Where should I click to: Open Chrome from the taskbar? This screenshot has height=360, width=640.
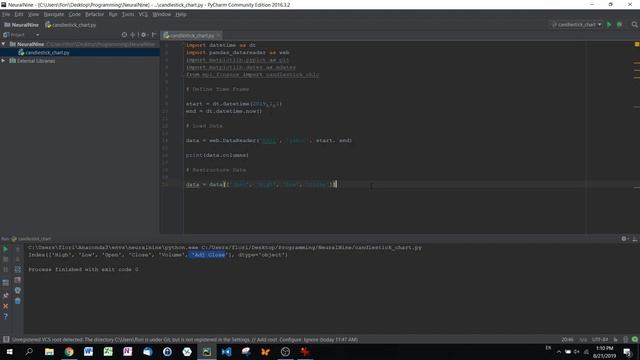69,351
